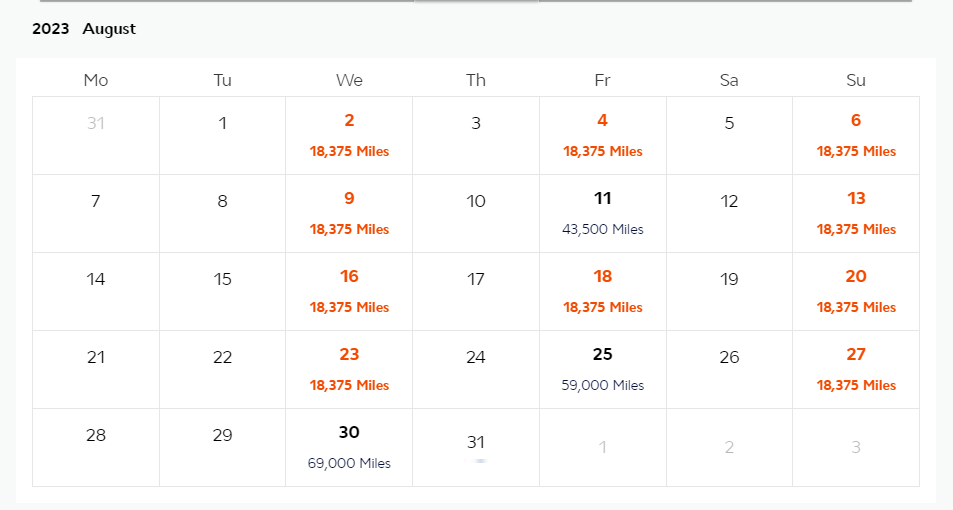Click Tuesday August 1 cell

(x=222, y=135)
